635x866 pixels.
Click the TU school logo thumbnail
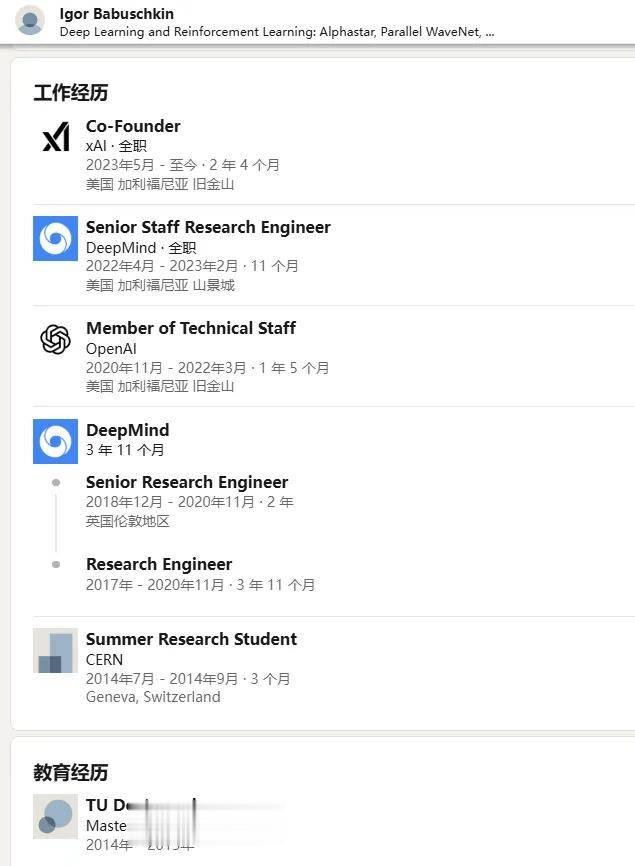coord(56,817)
